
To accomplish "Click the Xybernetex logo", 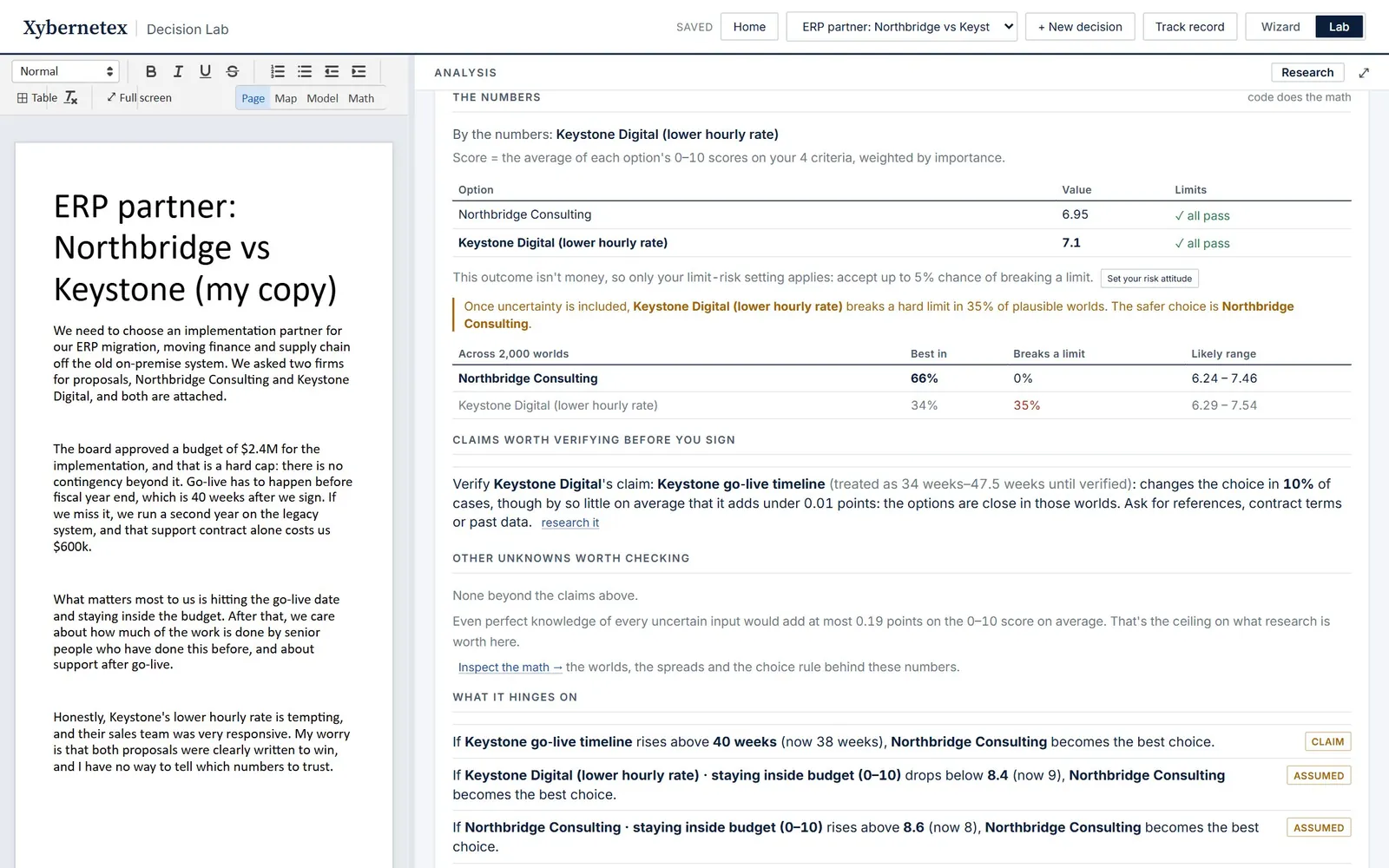I will (x=75, y=28).
